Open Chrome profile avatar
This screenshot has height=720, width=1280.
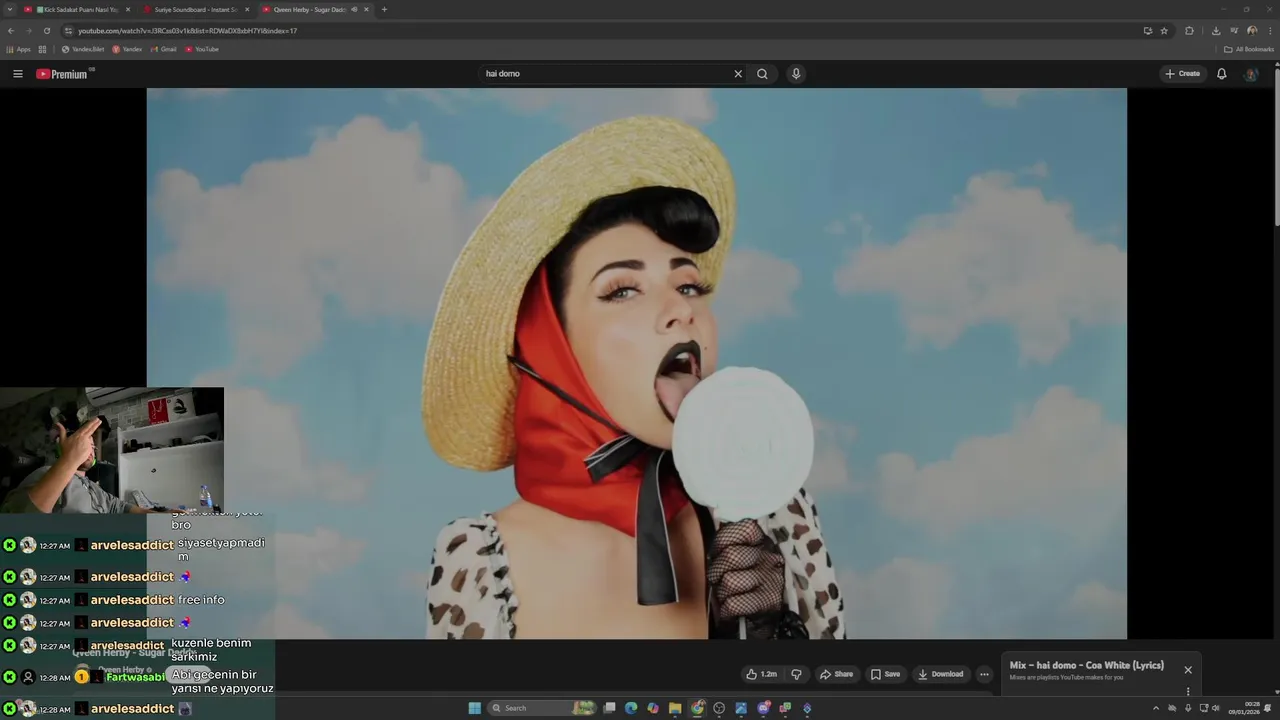pyautogui.click(x=1251, y=31)
